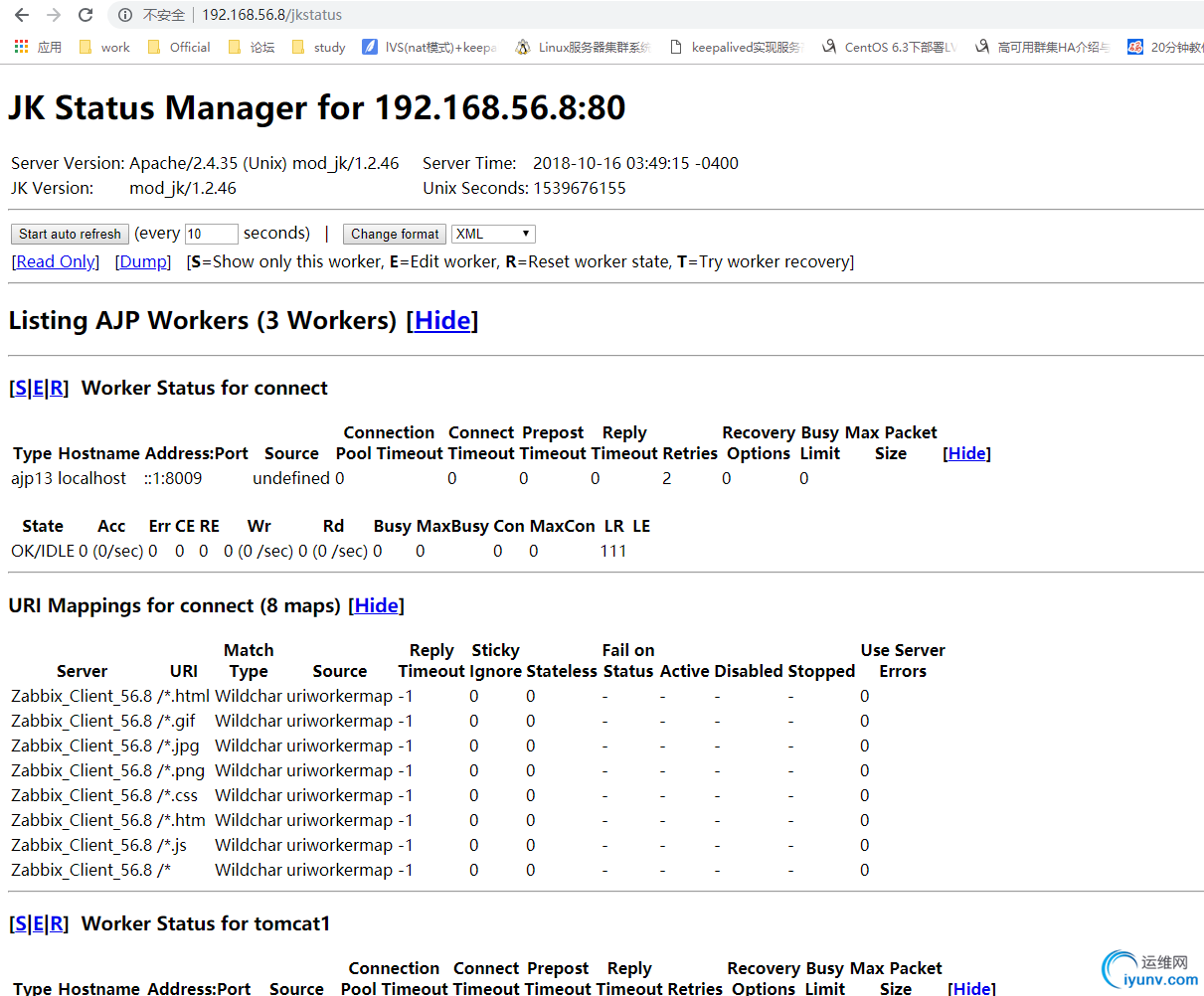Viewport: 1204px width, 996px height.
Task: Click the Server Time value
Action: tap(635, 163)
